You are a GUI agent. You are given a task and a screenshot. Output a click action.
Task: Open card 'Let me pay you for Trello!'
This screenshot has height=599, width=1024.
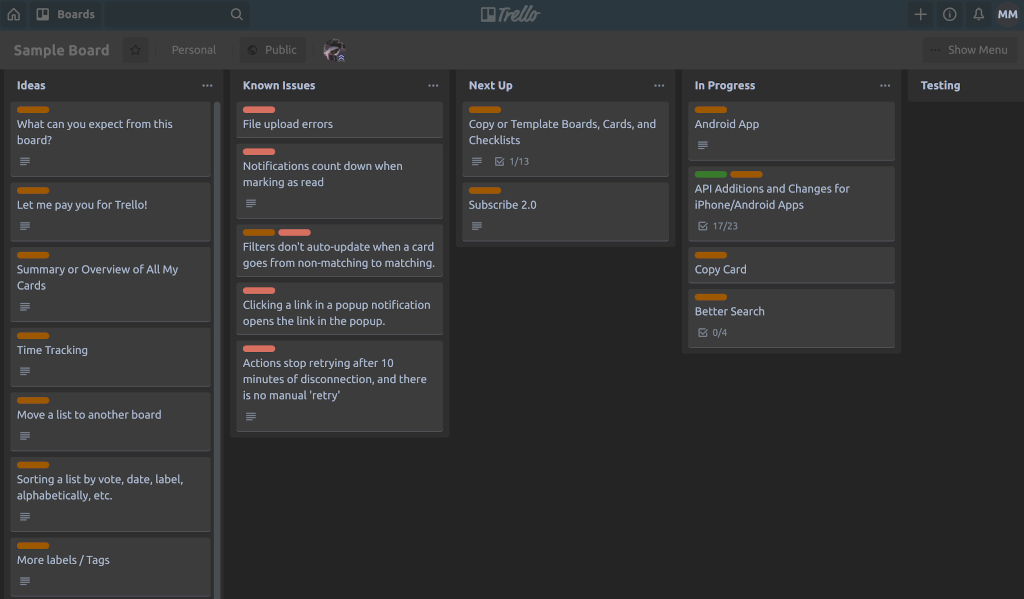pos(110,212)
